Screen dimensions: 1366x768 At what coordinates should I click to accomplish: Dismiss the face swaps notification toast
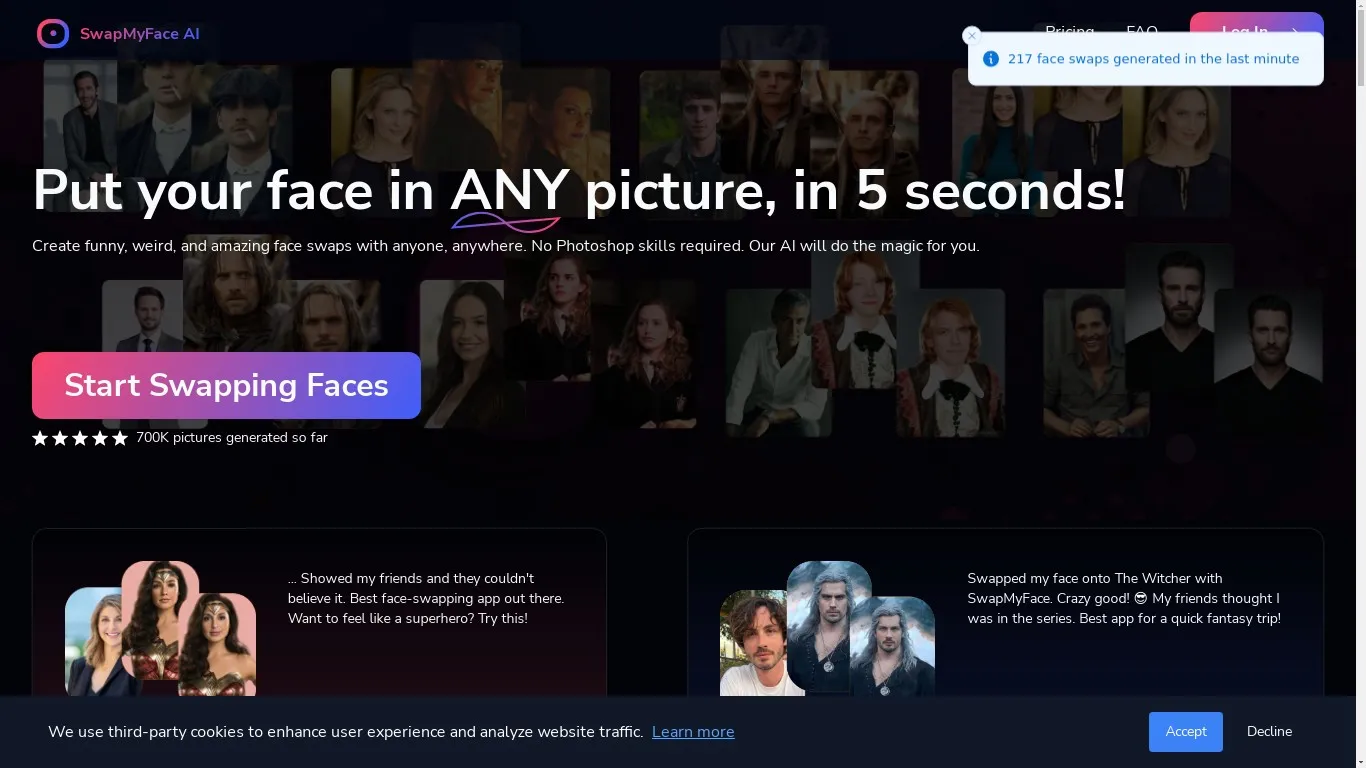[x=971, y=36]
